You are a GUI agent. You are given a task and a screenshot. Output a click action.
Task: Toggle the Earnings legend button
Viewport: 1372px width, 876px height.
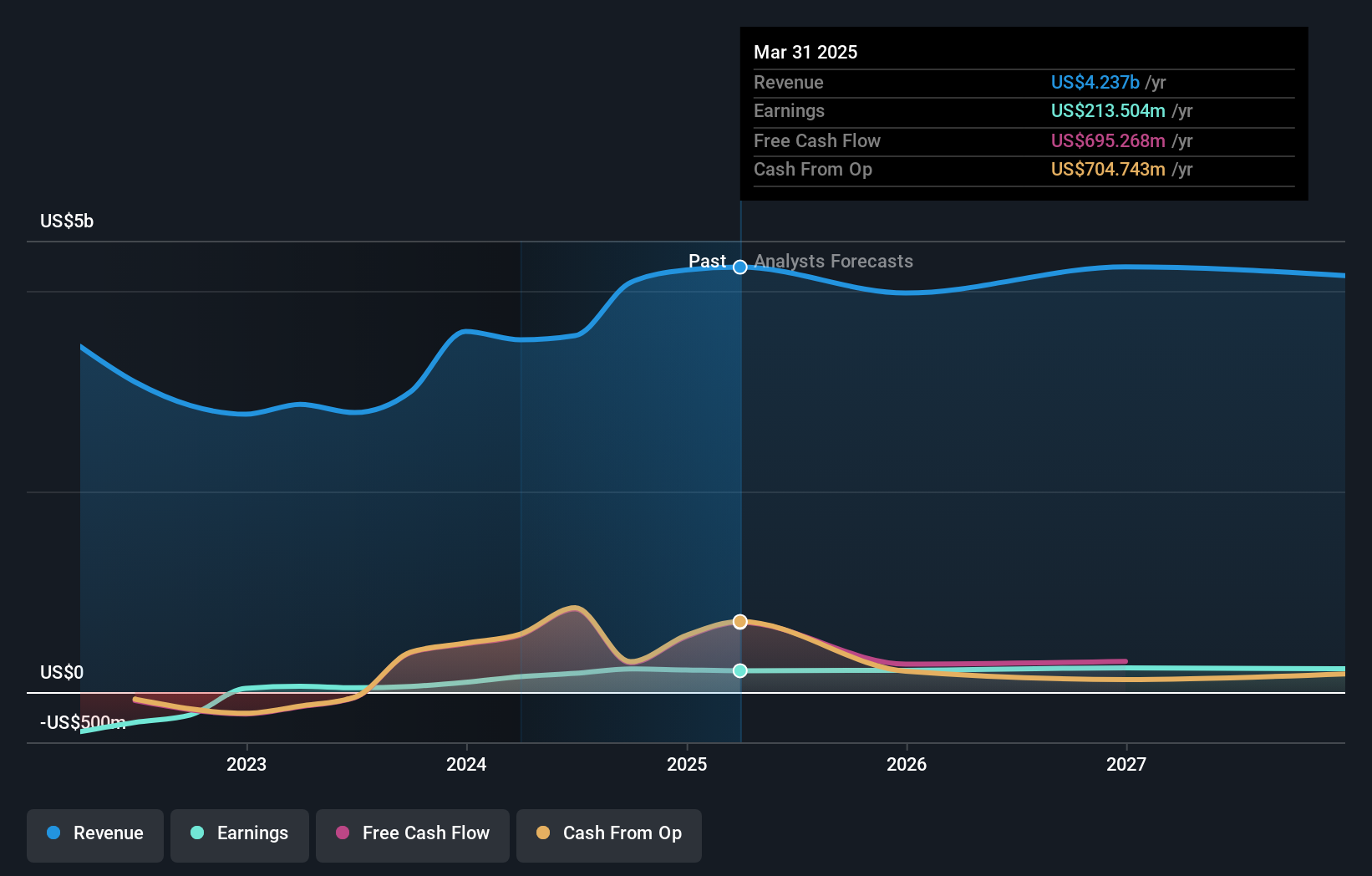coord(240,835)
